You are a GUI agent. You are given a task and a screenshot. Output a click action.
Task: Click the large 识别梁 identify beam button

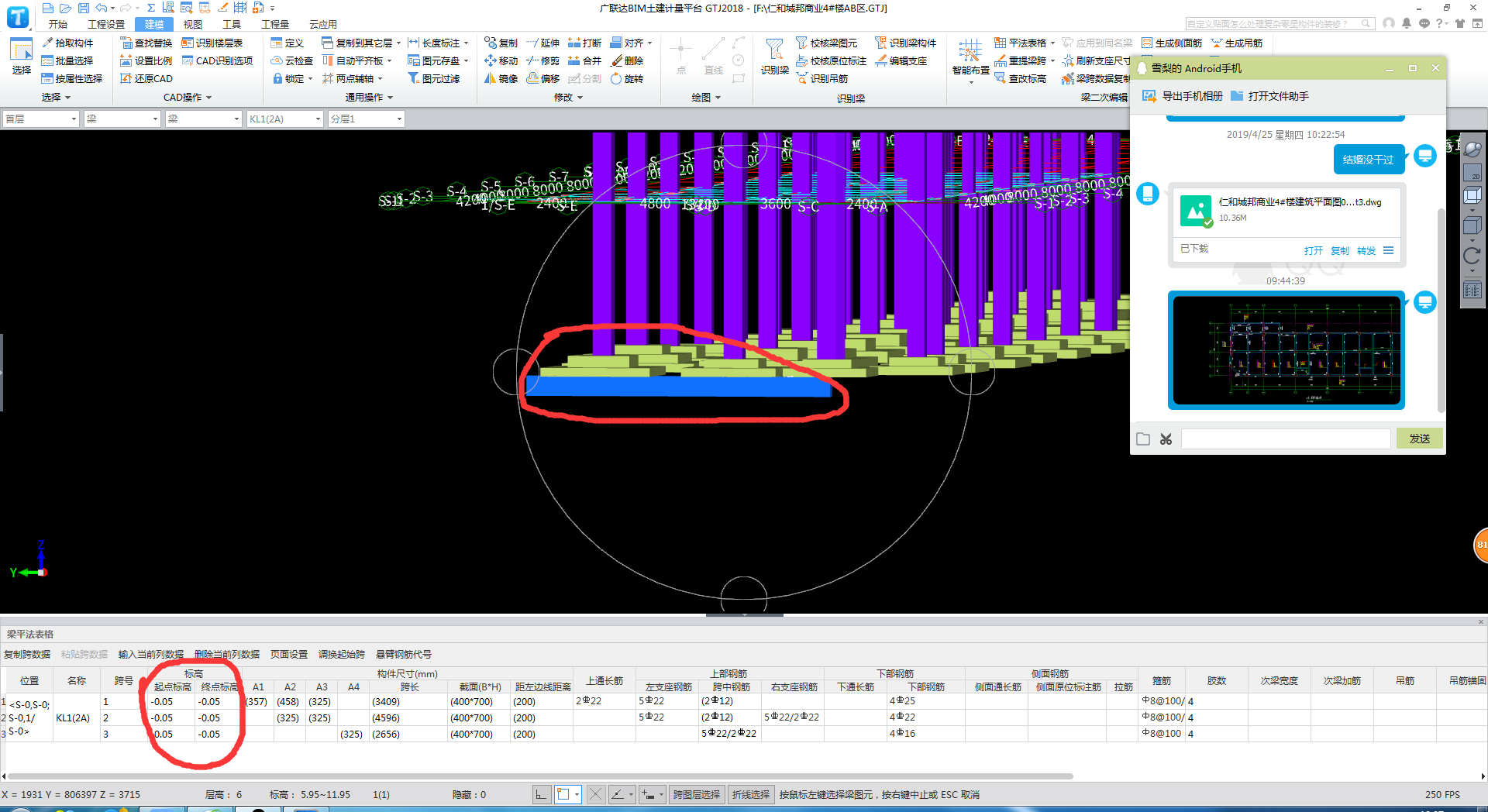[x=774, y=57]
